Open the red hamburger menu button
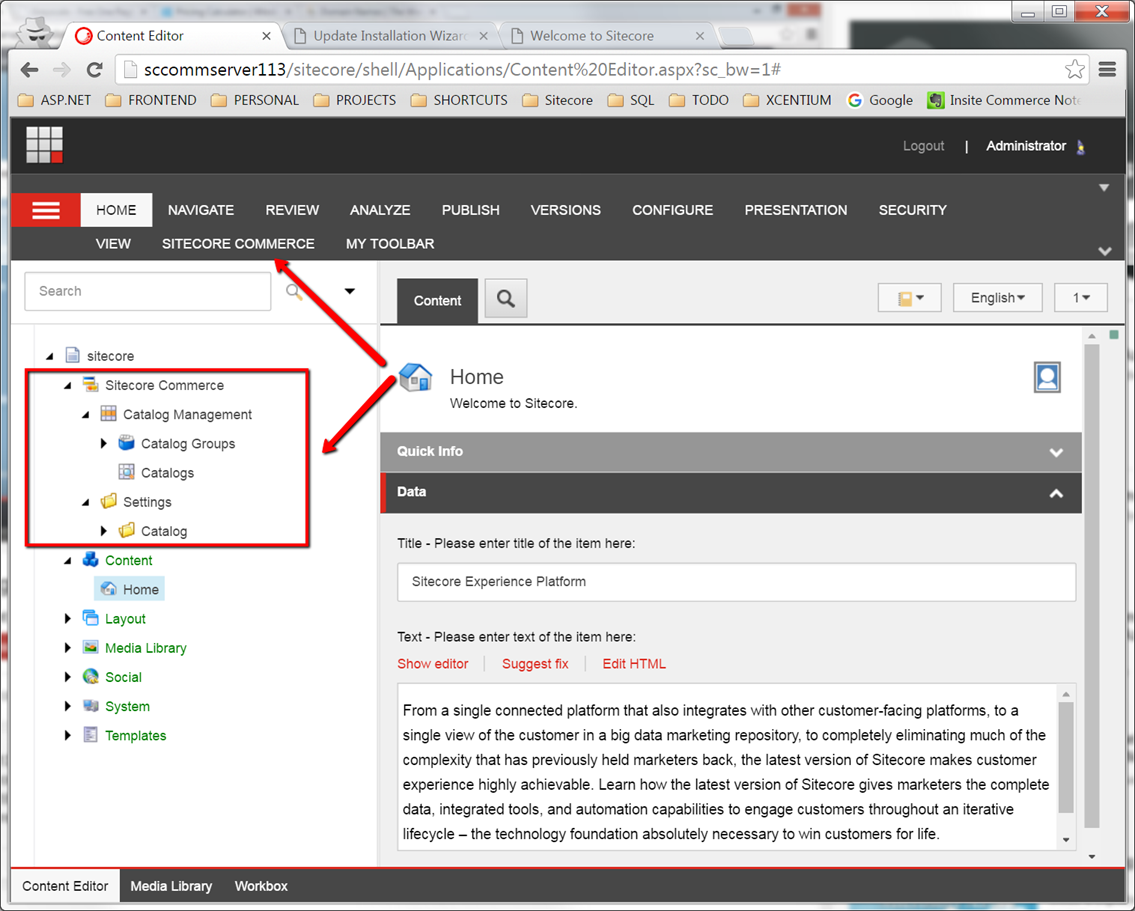Screen dimensions: 1135x911 point(46,210)
